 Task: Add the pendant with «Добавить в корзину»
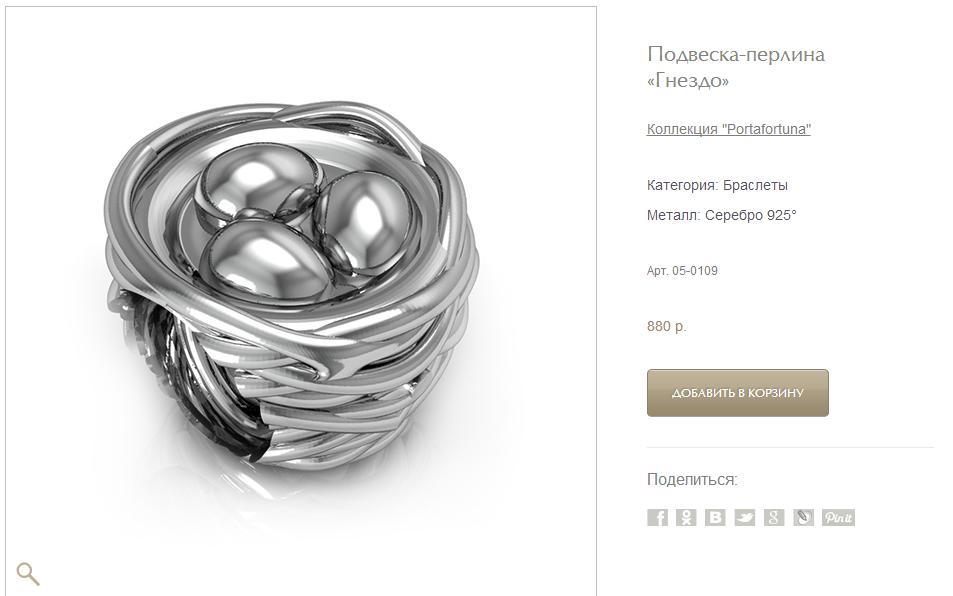[x=738, y=393]
